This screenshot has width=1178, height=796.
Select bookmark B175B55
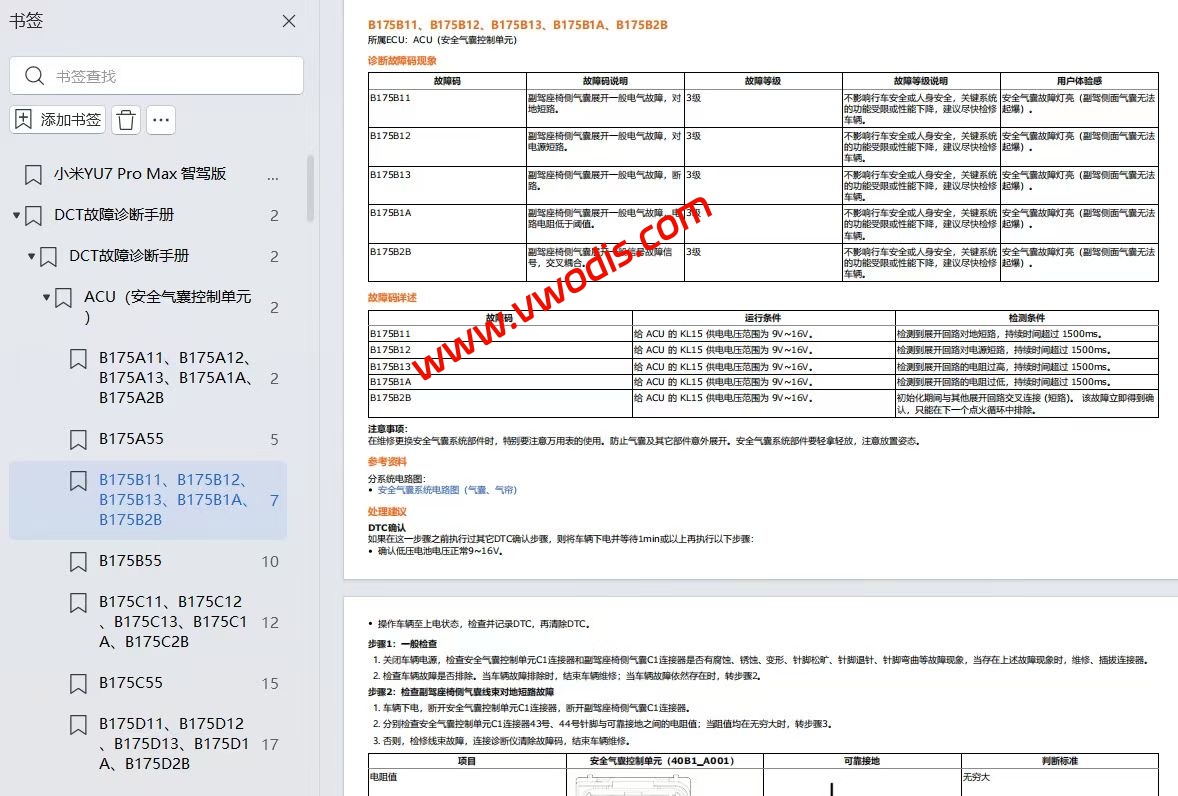pyautogui.click(x=132, y=560)
